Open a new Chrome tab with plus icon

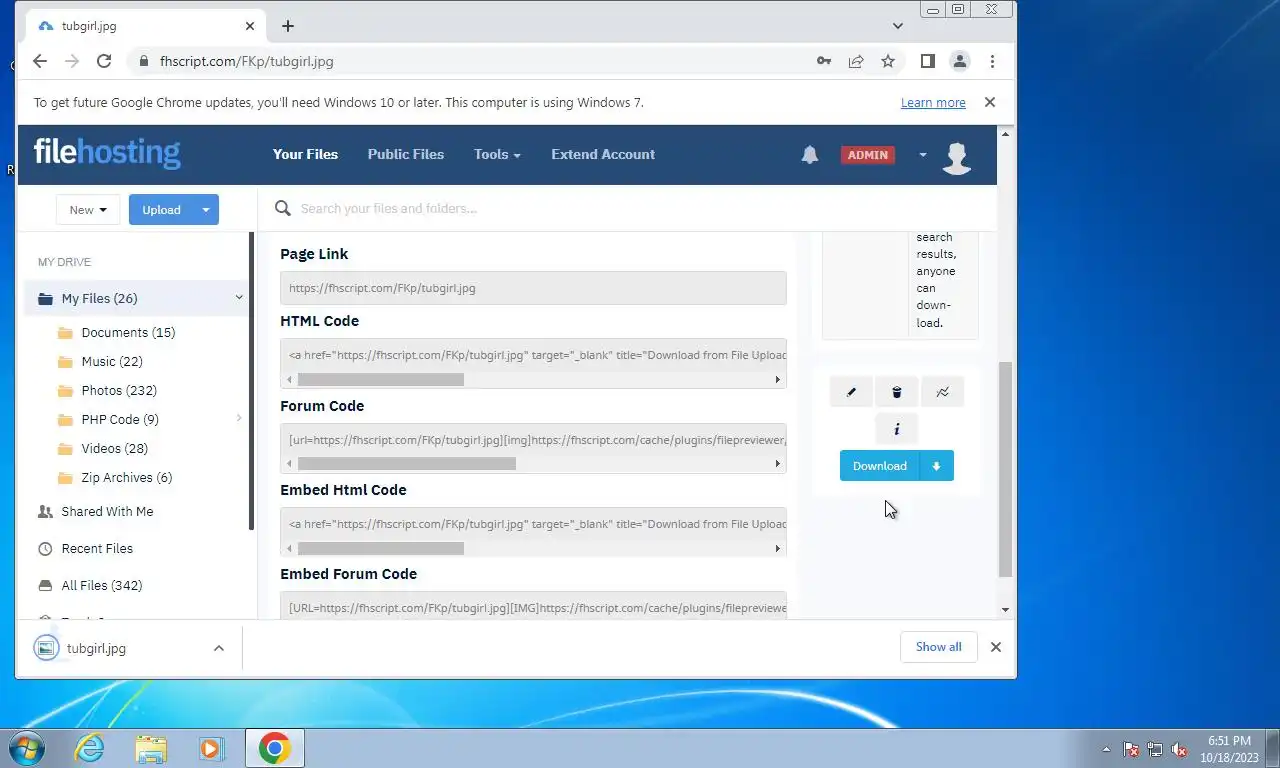(288, 26)
